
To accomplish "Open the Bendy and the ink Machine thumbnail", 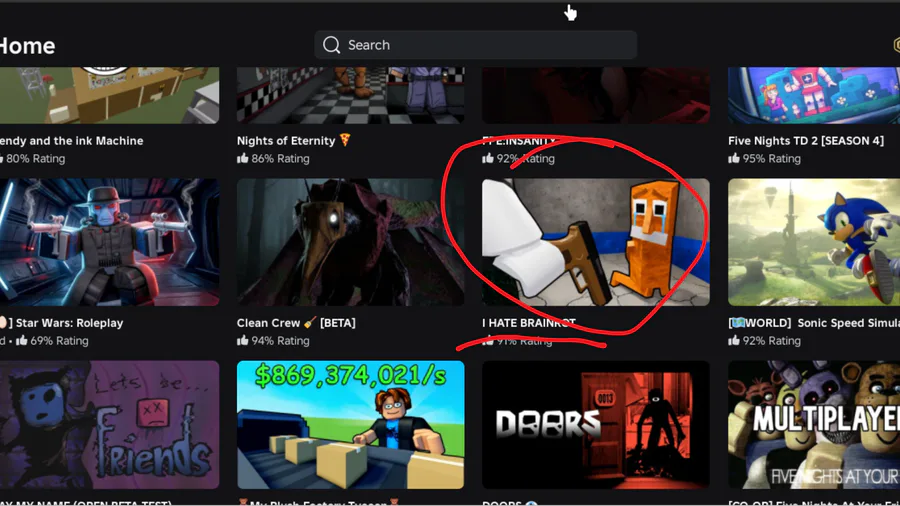I will 109,95.
